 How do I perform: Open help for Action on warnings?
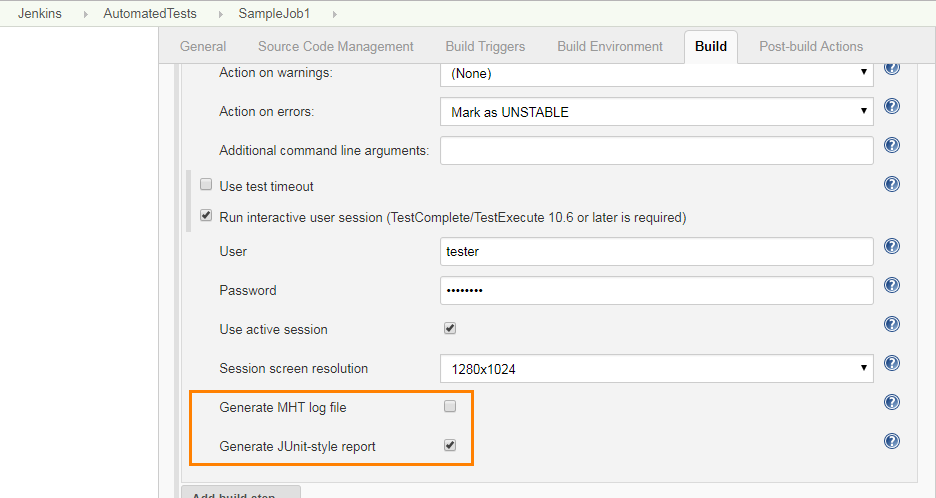892,68
